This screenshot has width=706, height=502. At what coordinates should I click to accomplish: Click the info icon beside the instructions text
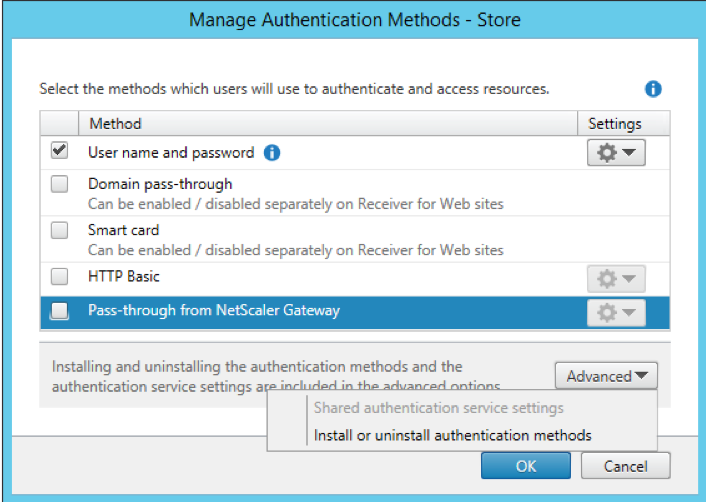pos(653,89)
